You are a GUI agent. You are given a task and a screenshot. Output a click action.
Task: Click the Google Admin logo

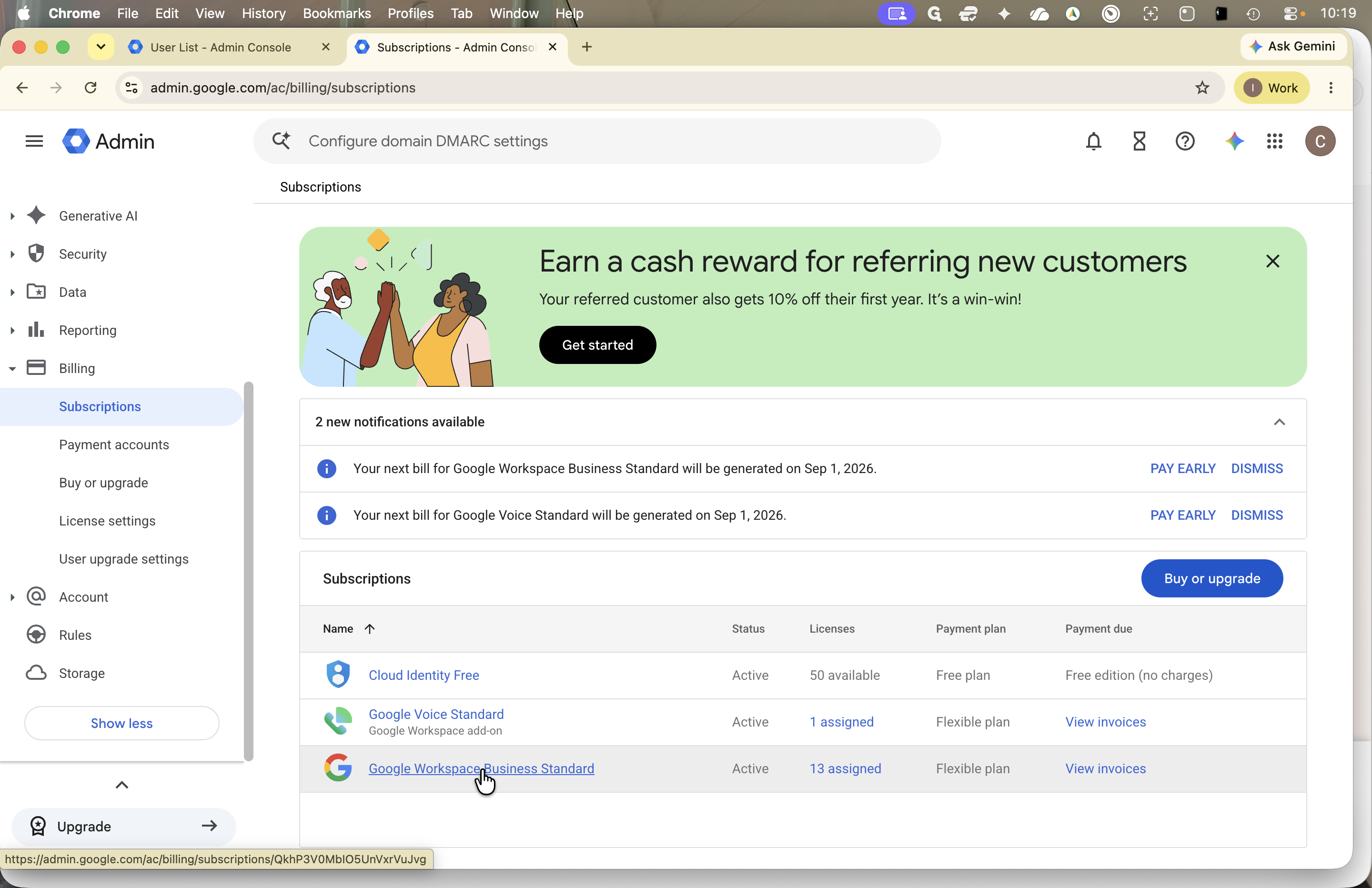108,141
